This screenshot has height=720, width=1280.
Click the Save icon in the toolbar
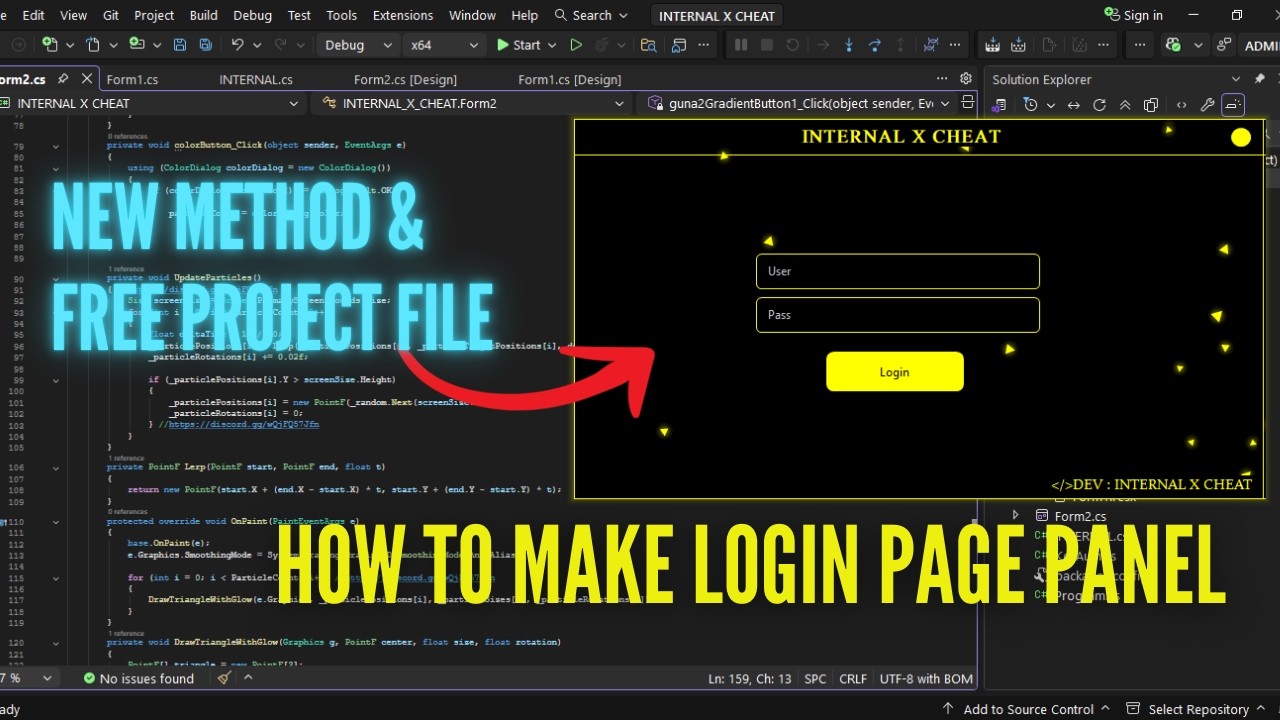tap(180, 45)
